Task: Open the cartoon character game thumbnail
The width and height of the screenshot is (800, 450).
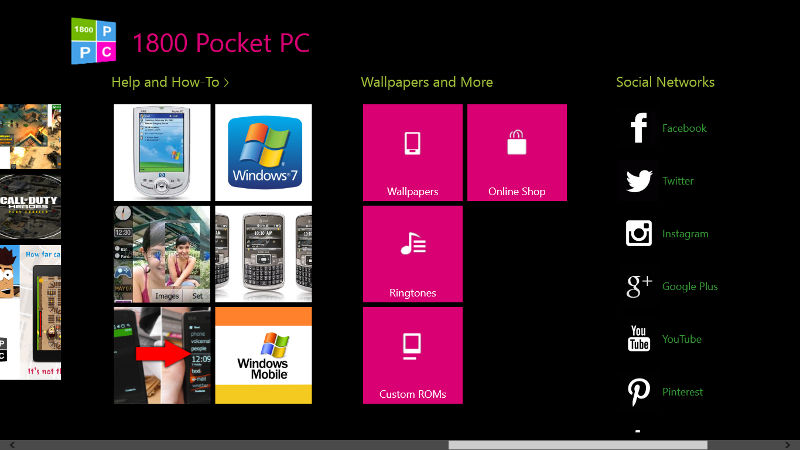Action: click(x=30, y=312)
